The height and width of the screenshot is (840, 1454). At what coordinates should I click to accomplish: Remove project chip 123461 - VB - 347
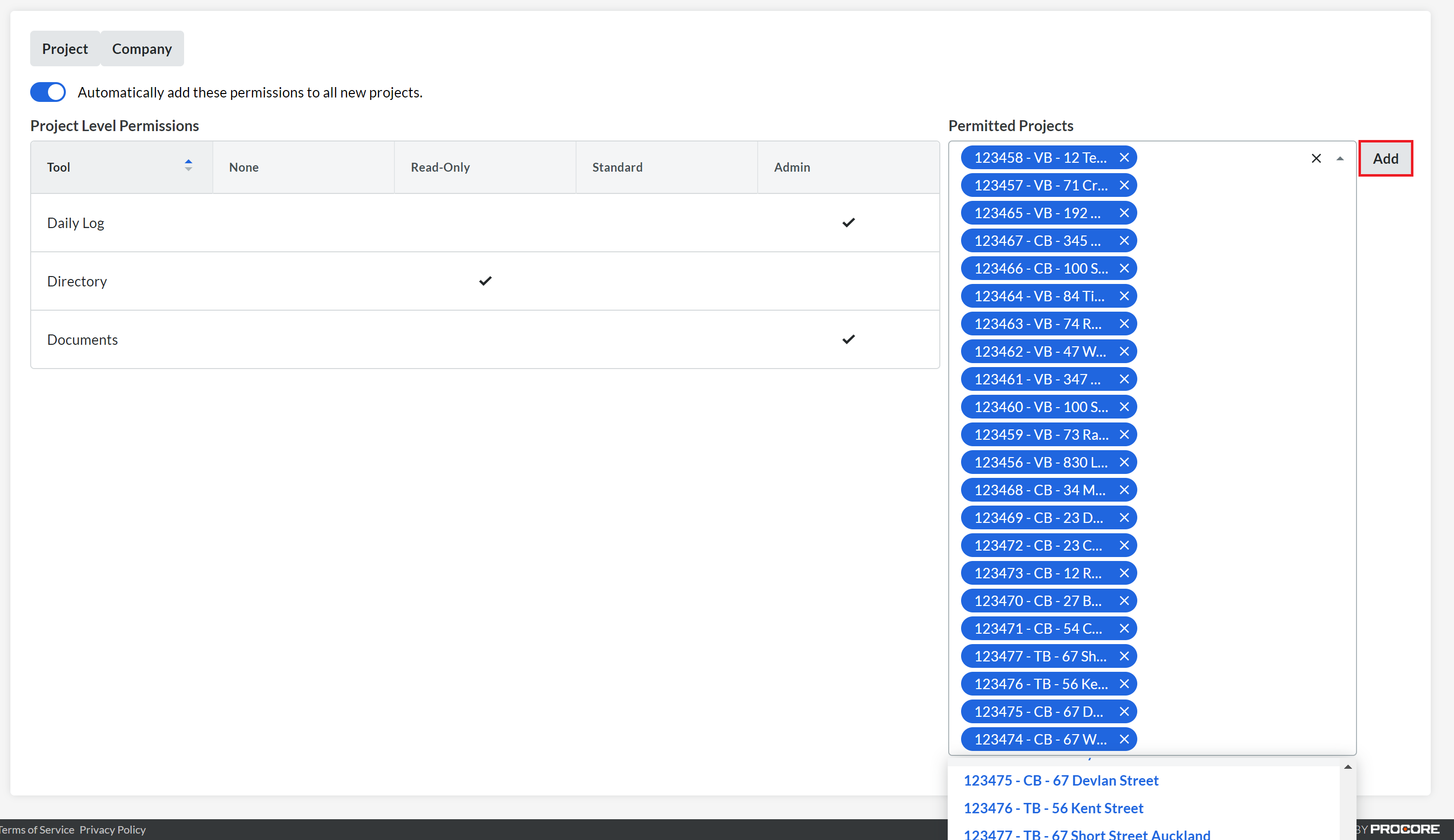1124,379
